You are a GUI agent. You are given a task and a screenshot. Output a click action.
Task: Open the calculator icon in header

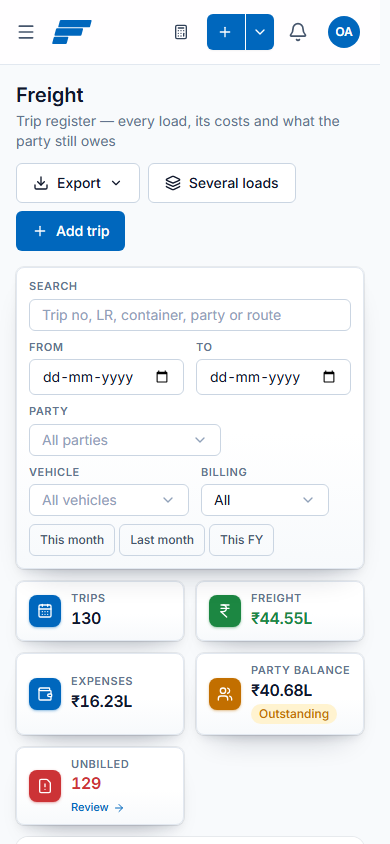[181, 32]
